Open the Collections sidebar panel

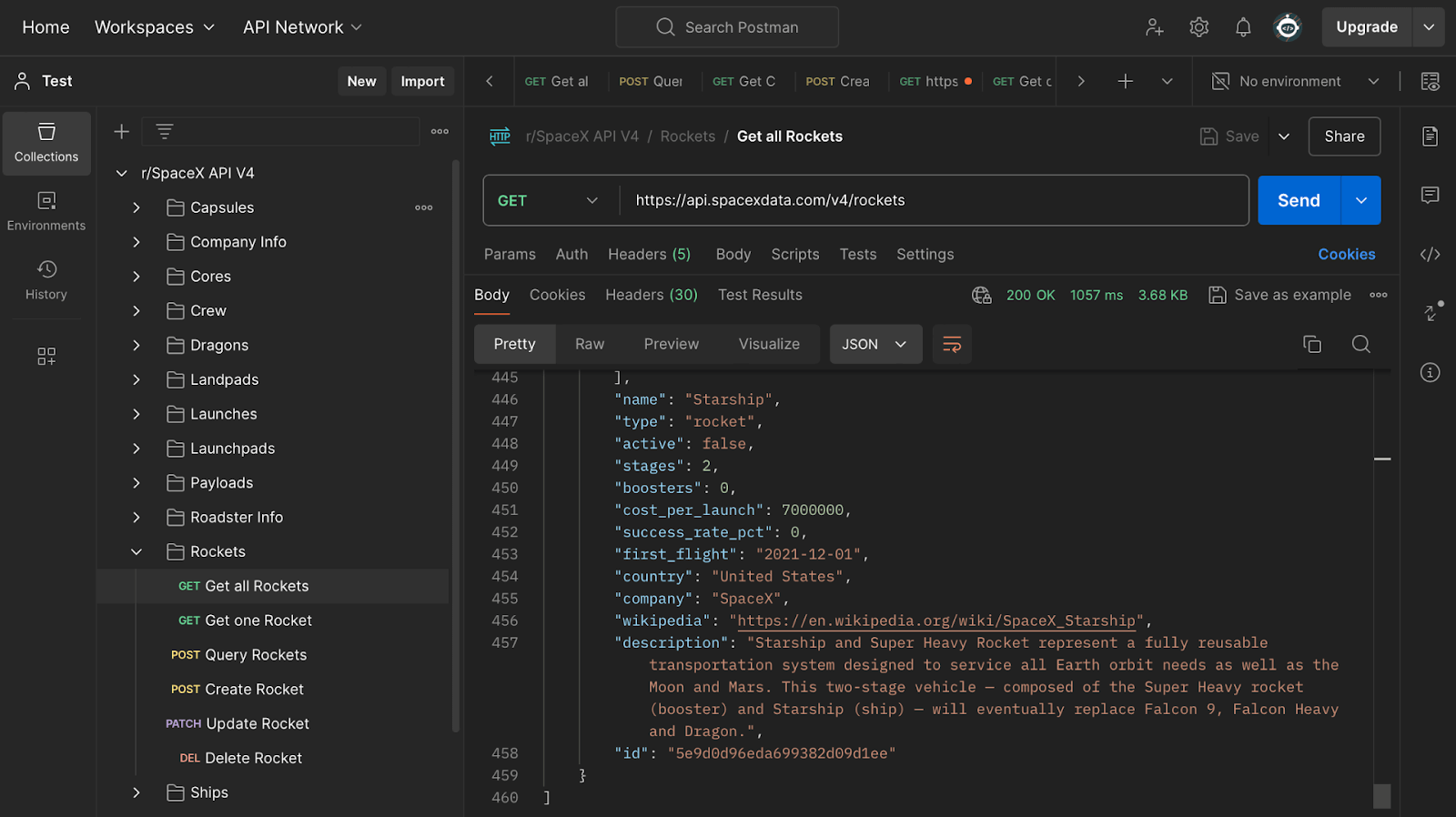(46, 143)
